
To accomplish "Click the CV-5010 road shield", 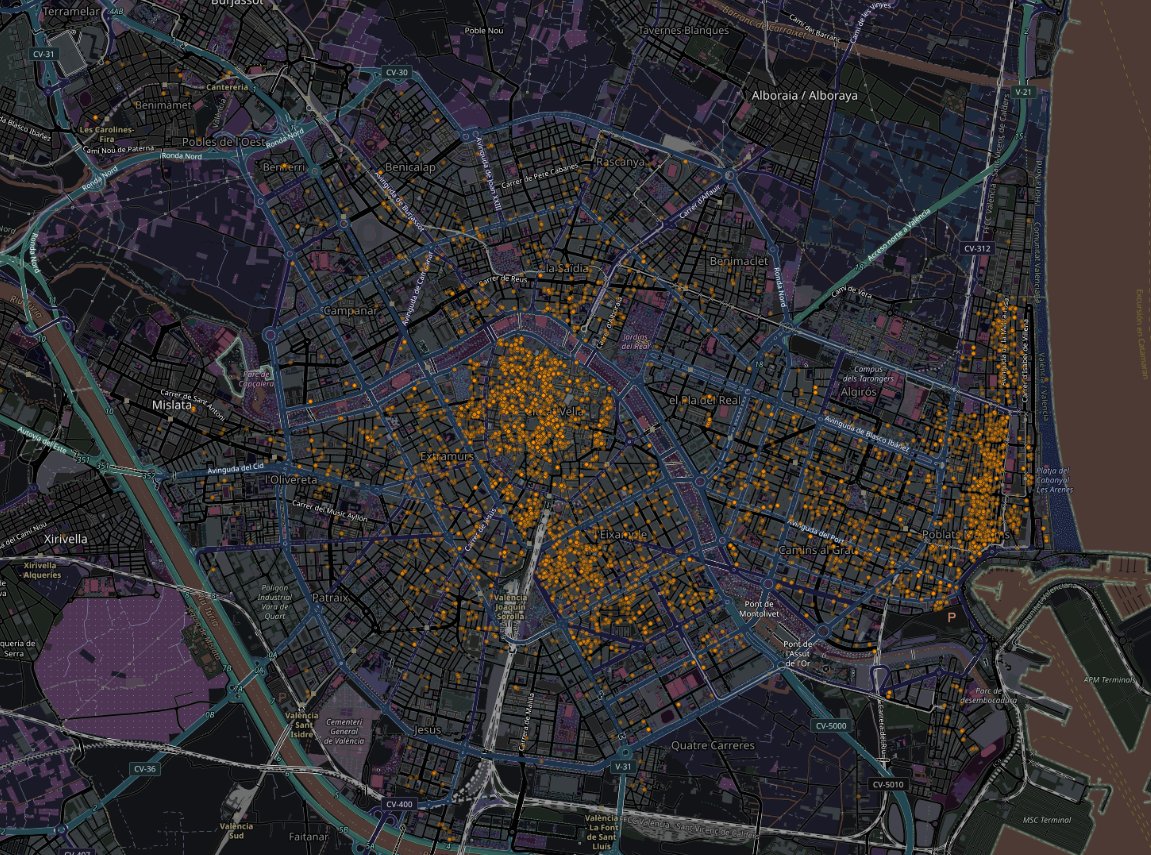I will pos(888,785).
